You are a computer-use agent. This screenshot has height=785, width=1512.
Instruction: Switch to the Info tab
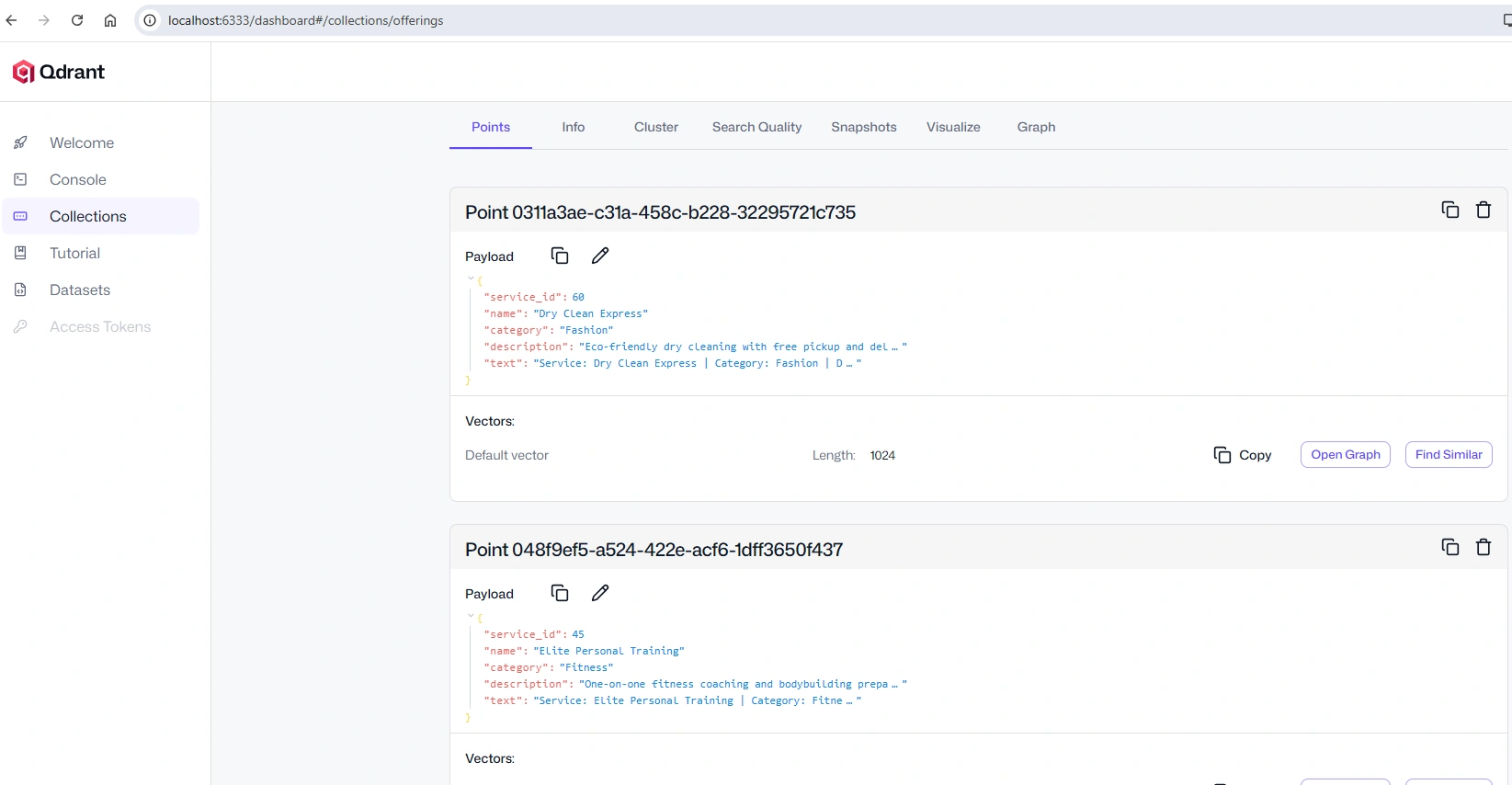[574, 127]
